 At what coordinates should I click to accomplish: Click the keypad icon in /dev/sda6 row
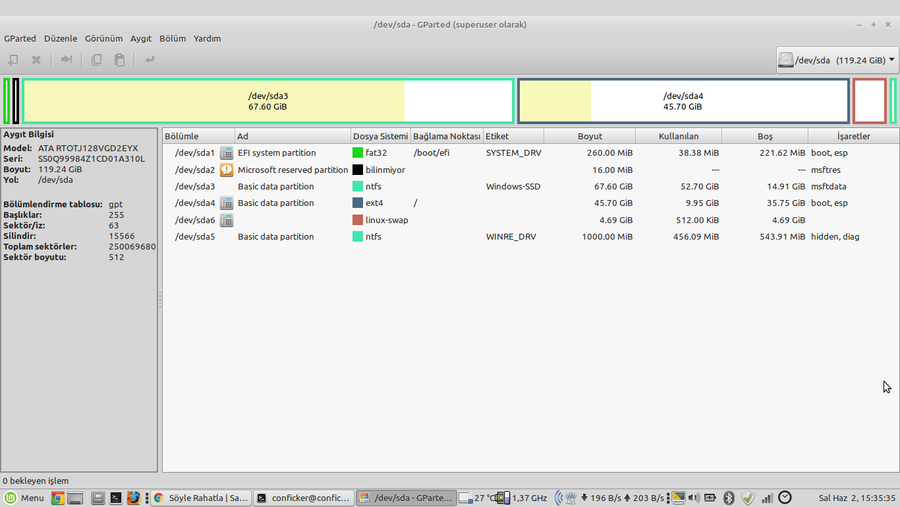pyautogui.click(x=227, y=220)
